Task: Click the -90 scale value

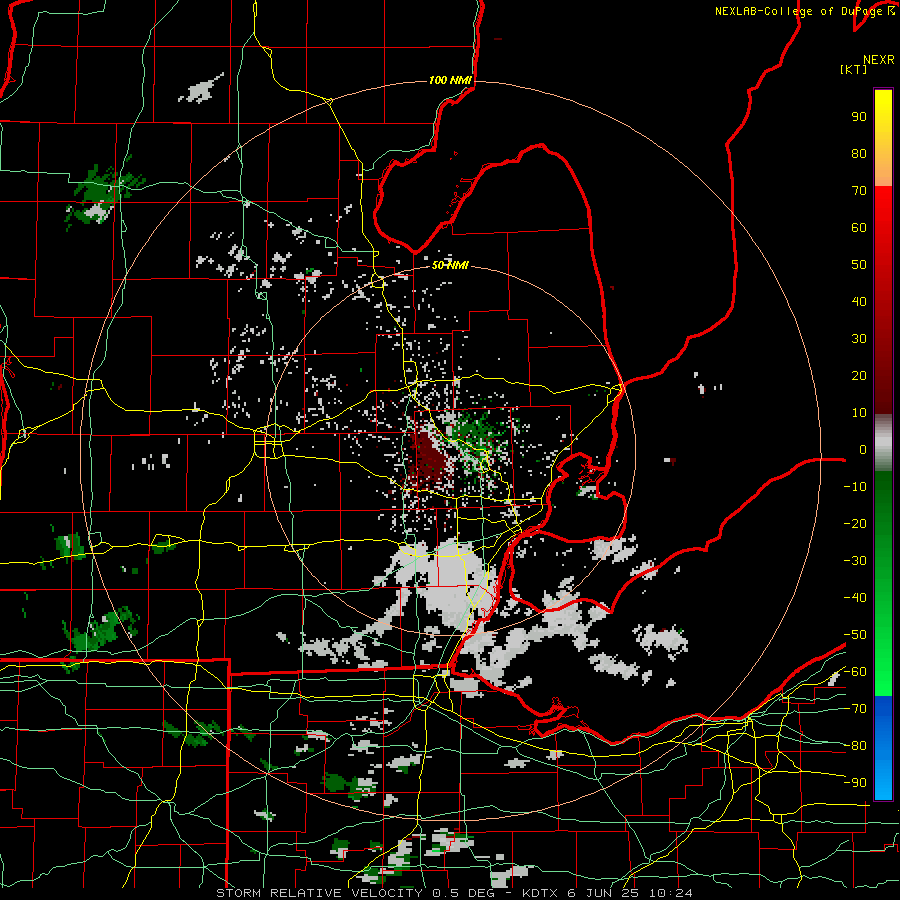Action: click(855, 782)
